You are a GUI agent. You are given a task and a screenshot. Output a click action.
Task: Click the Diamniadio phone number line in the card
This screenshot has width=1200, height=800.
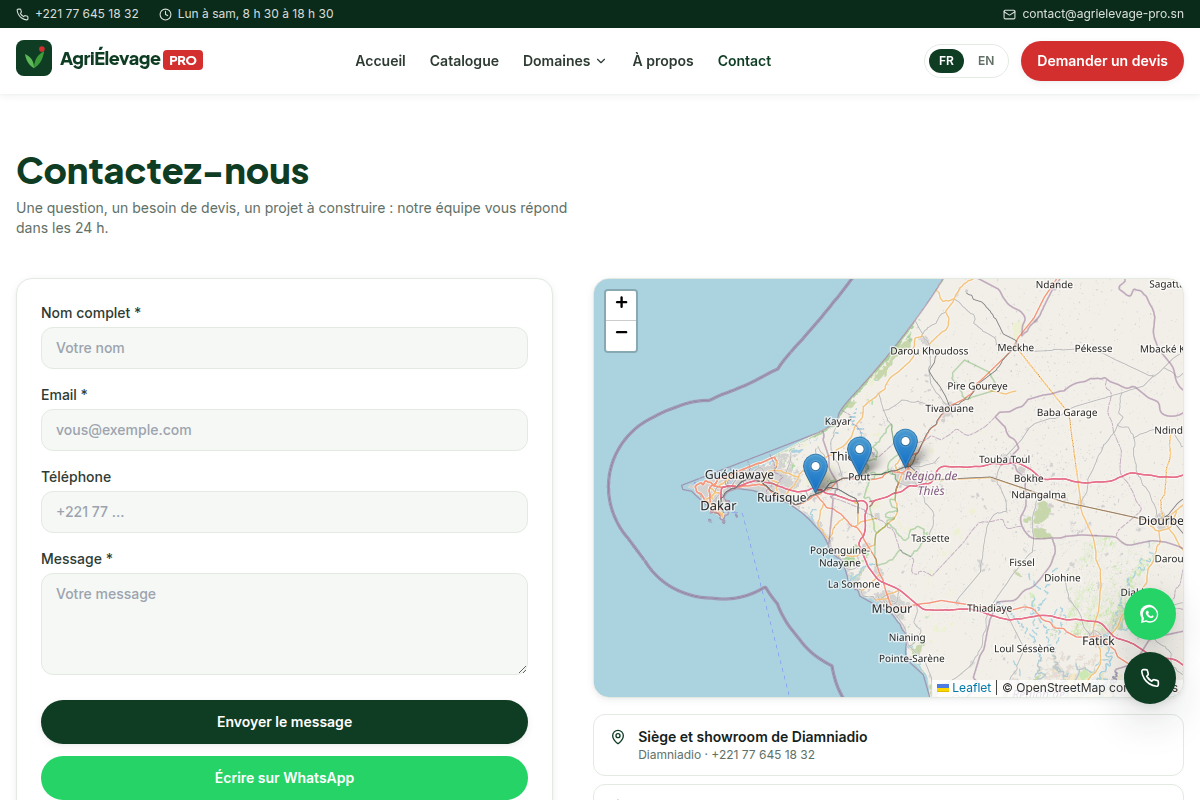[727, 755]
